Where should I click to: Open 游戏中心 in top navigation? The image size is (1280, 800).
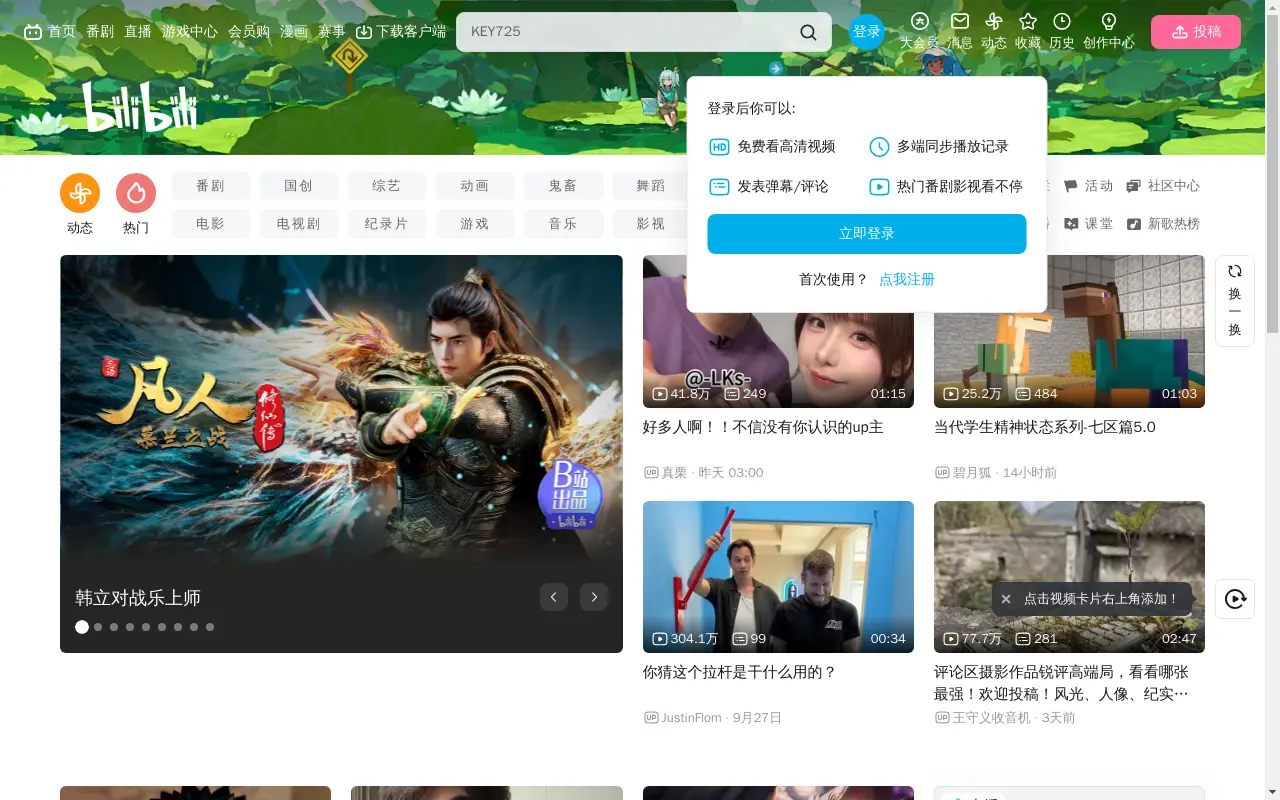(190, 32)
